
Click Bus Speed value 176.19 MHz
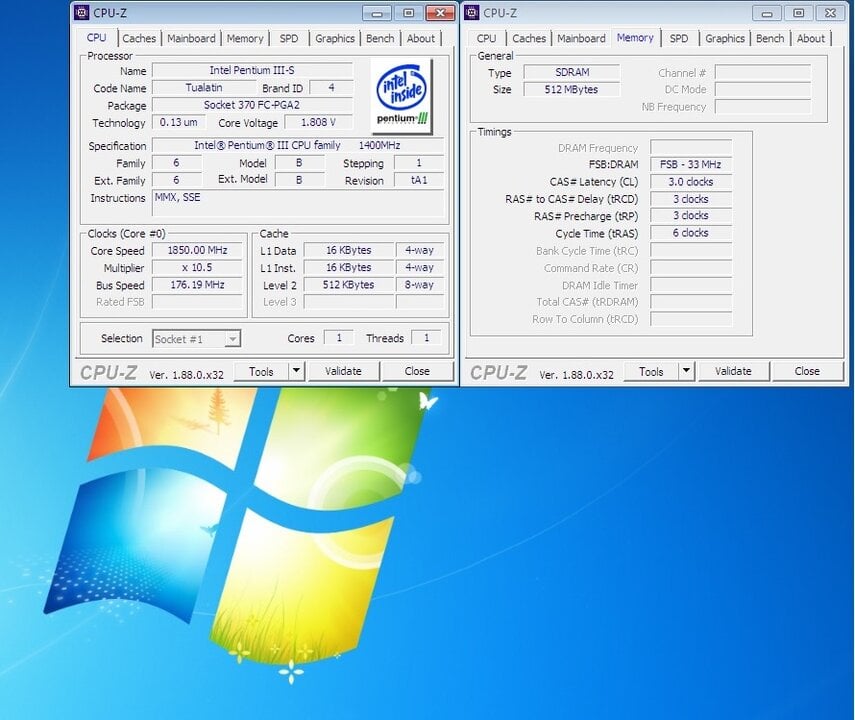(197, 285)
